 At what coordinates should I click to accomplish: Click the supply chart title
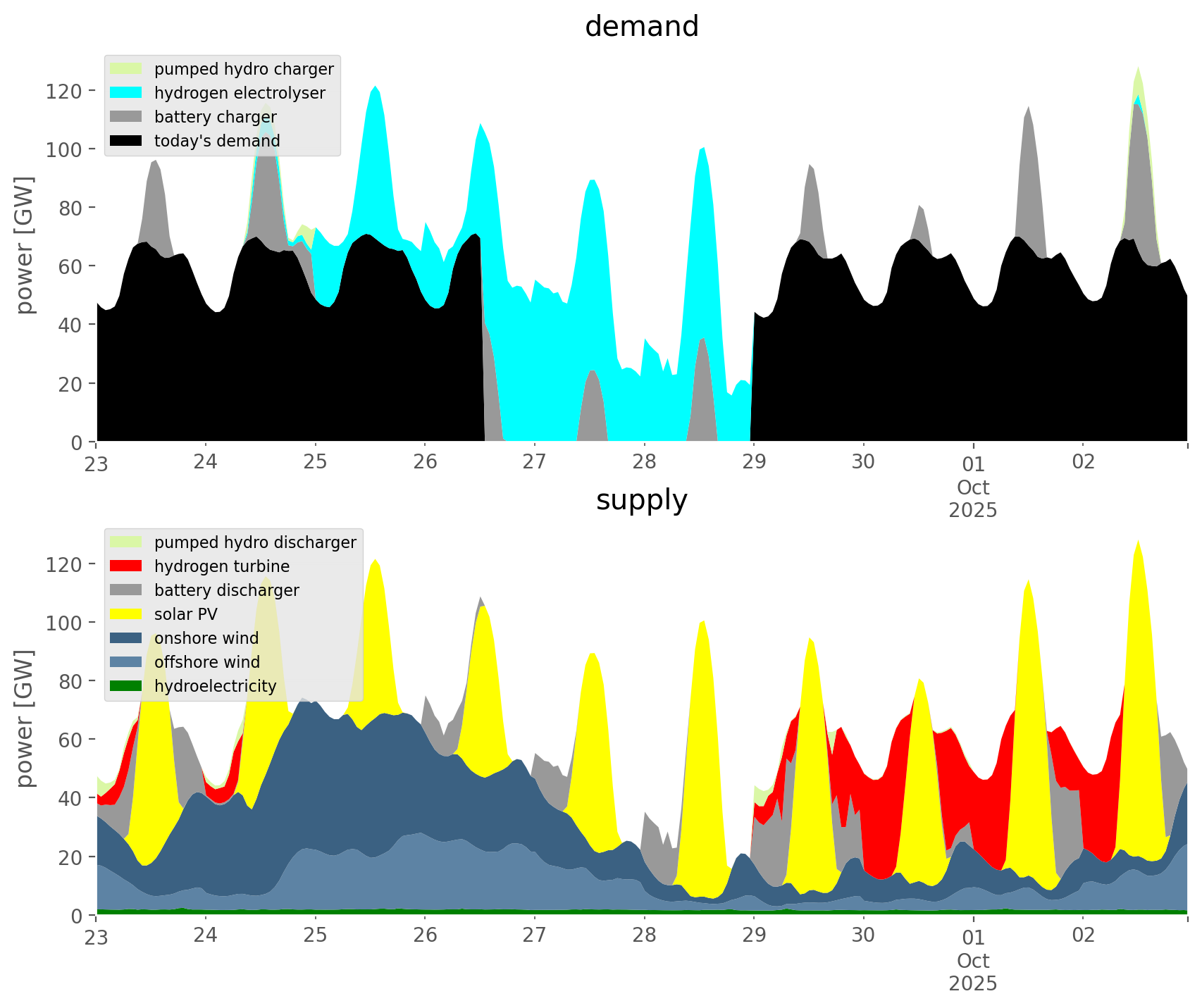point(641,500)
